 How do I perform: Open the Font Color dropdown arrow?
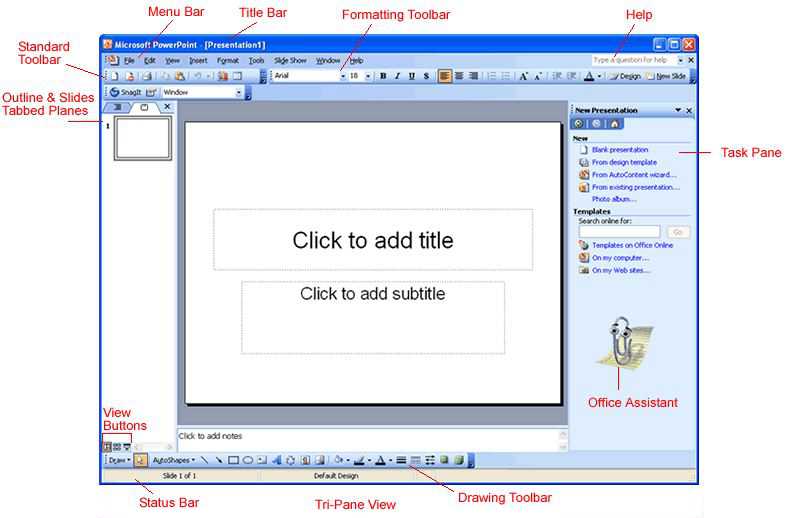point(599,76)
